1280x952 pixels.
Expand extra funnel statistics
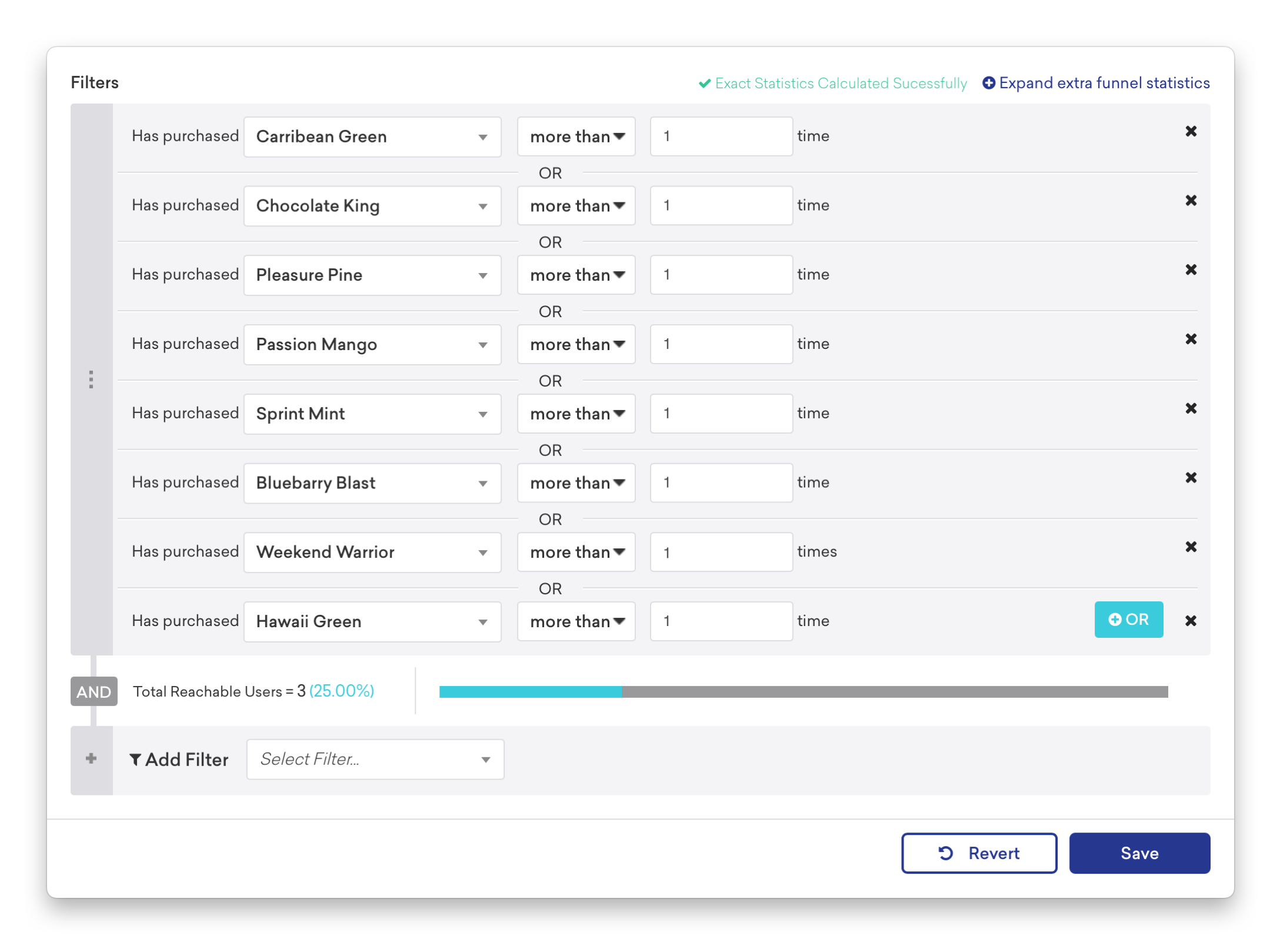(x=1096, y=83)
